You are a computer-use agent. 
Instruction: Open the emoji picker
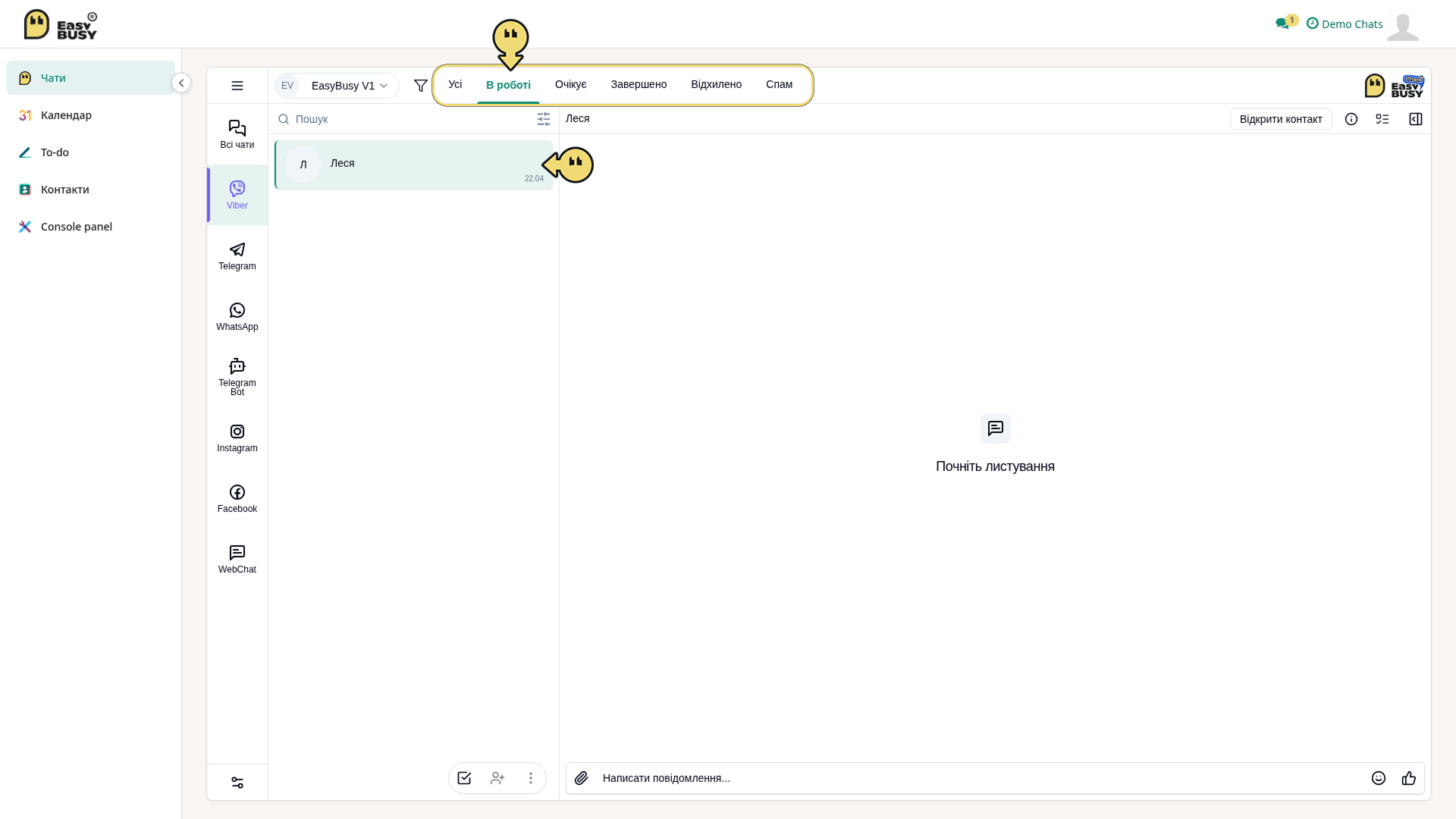(1379, 778)
